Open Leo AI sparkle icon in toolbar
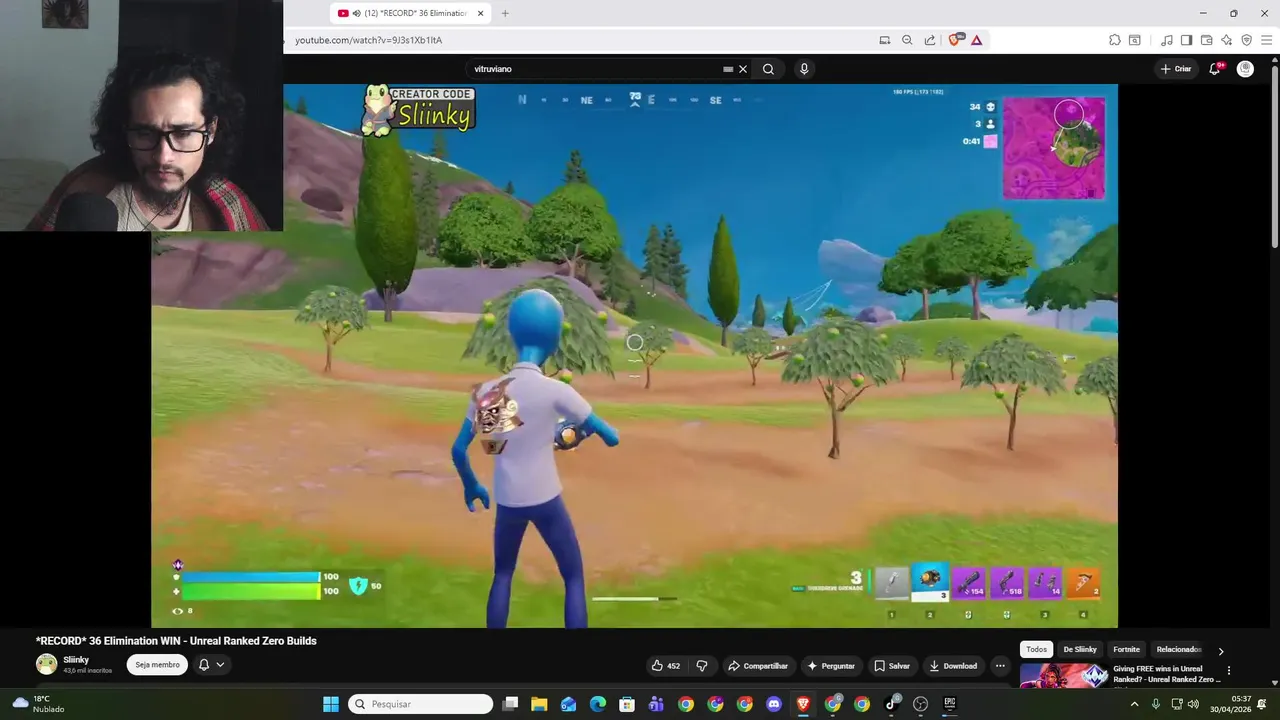Viewport: 1280px width, 720px height. tap(1226, 40)
